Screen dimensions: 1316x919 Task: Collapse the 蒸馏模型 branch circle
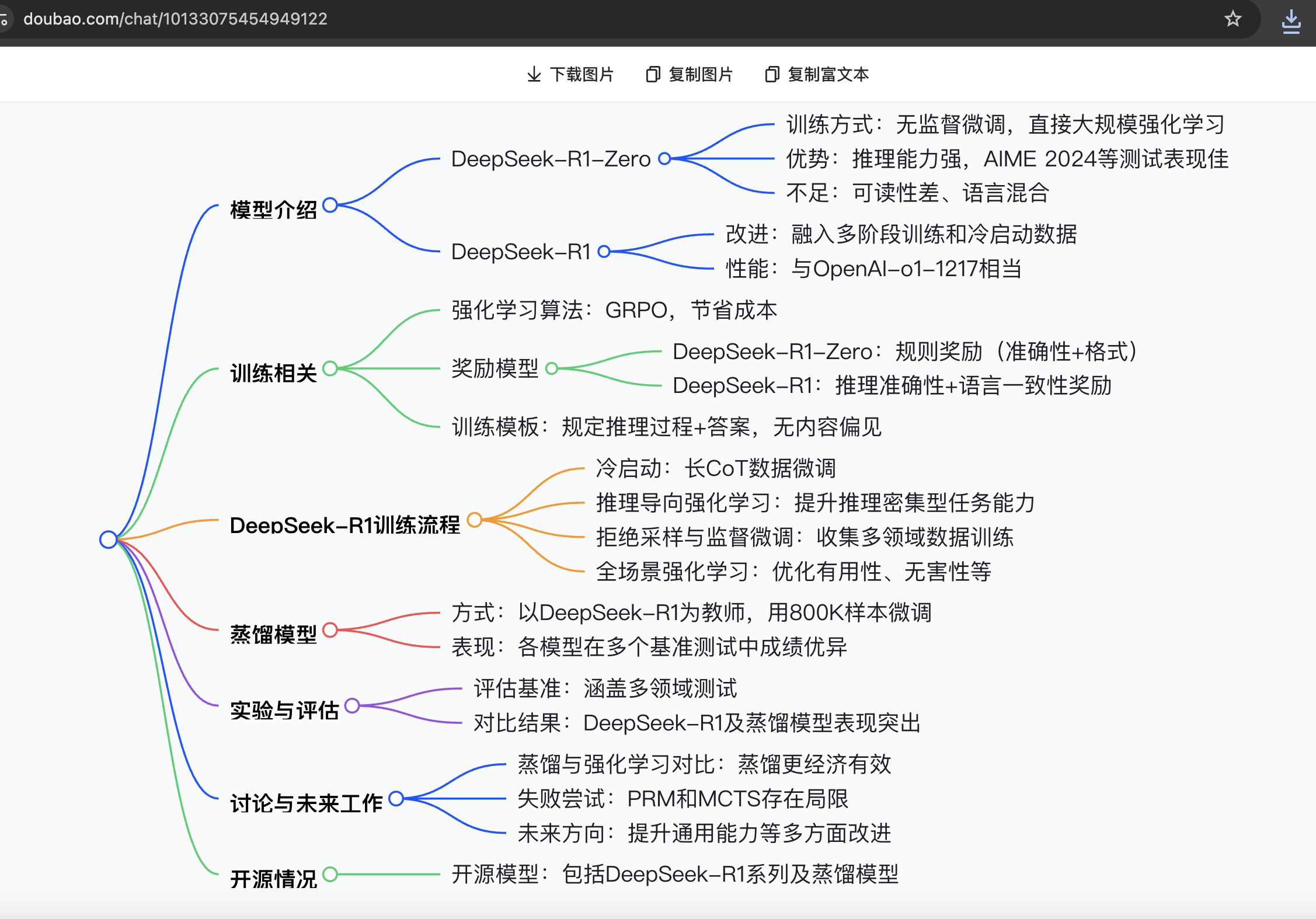330,630
